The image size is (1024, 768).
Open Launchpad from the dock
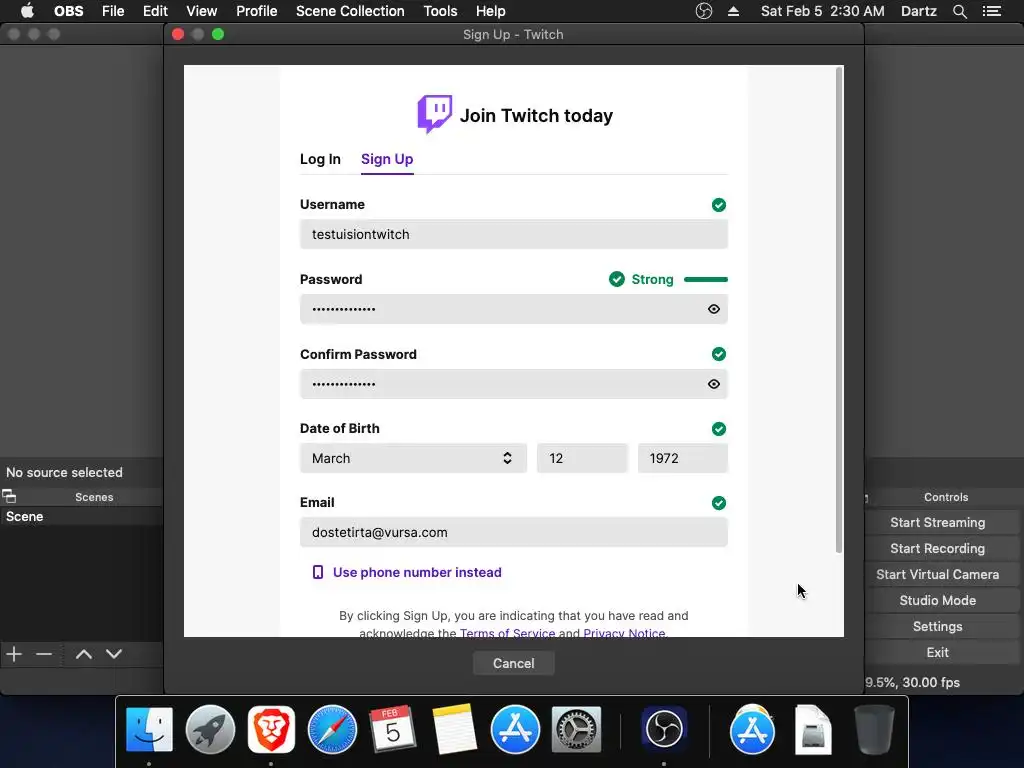pyautogui.click(x=210, y=729)
